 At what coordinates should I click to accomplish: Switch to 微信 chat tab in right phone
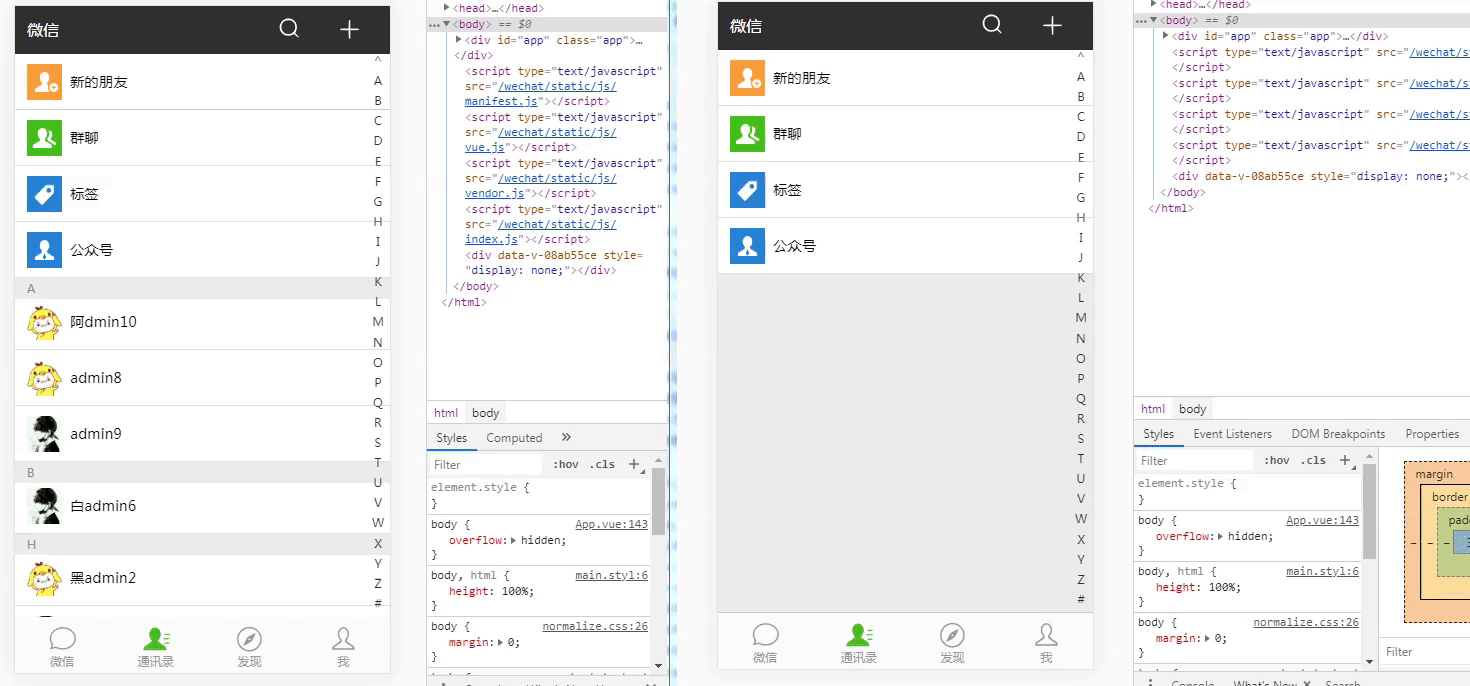765,643
